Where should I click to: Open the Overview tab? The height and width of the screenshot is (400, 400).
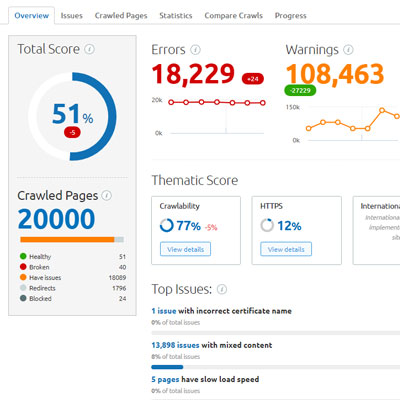point(31,16)
